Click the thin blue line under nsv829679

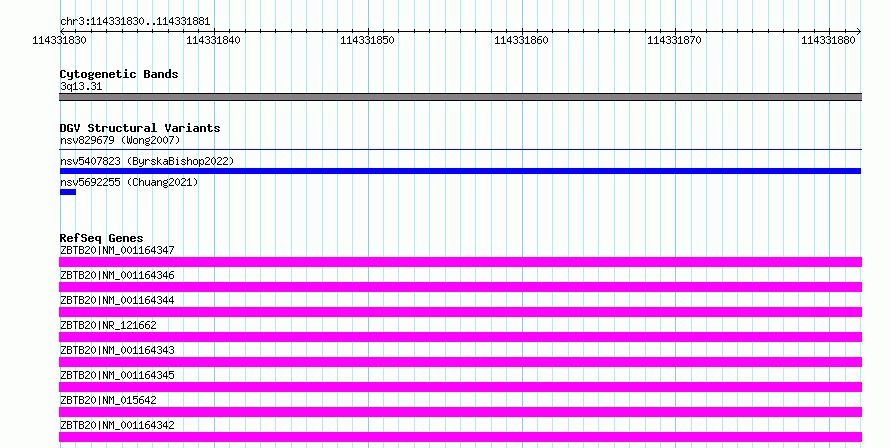tap(460, 149)
